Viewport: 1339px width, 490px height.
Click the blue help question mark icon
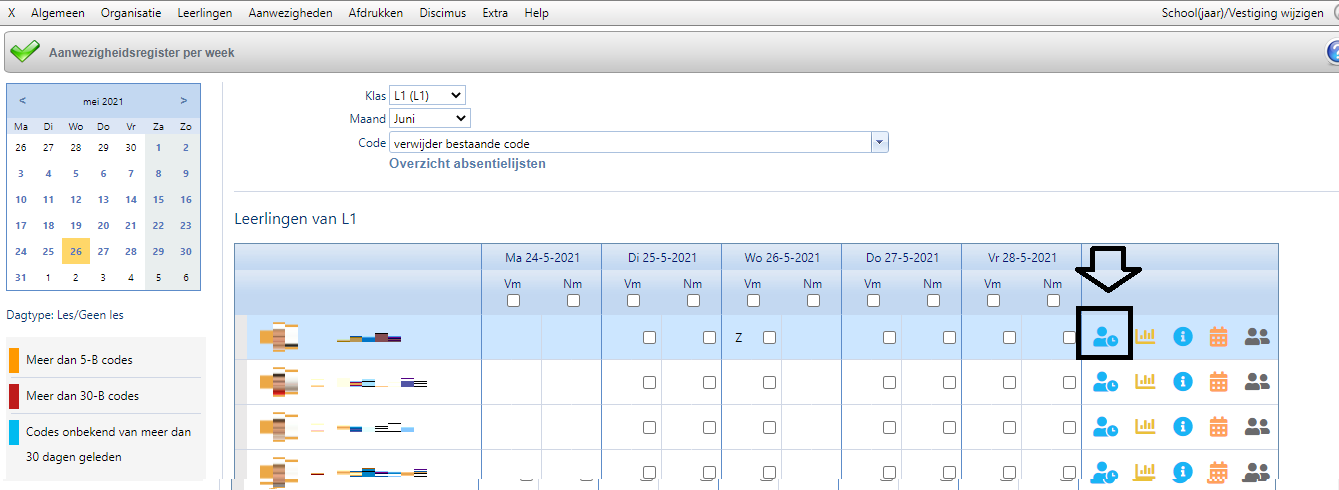tap(1333, 52)
